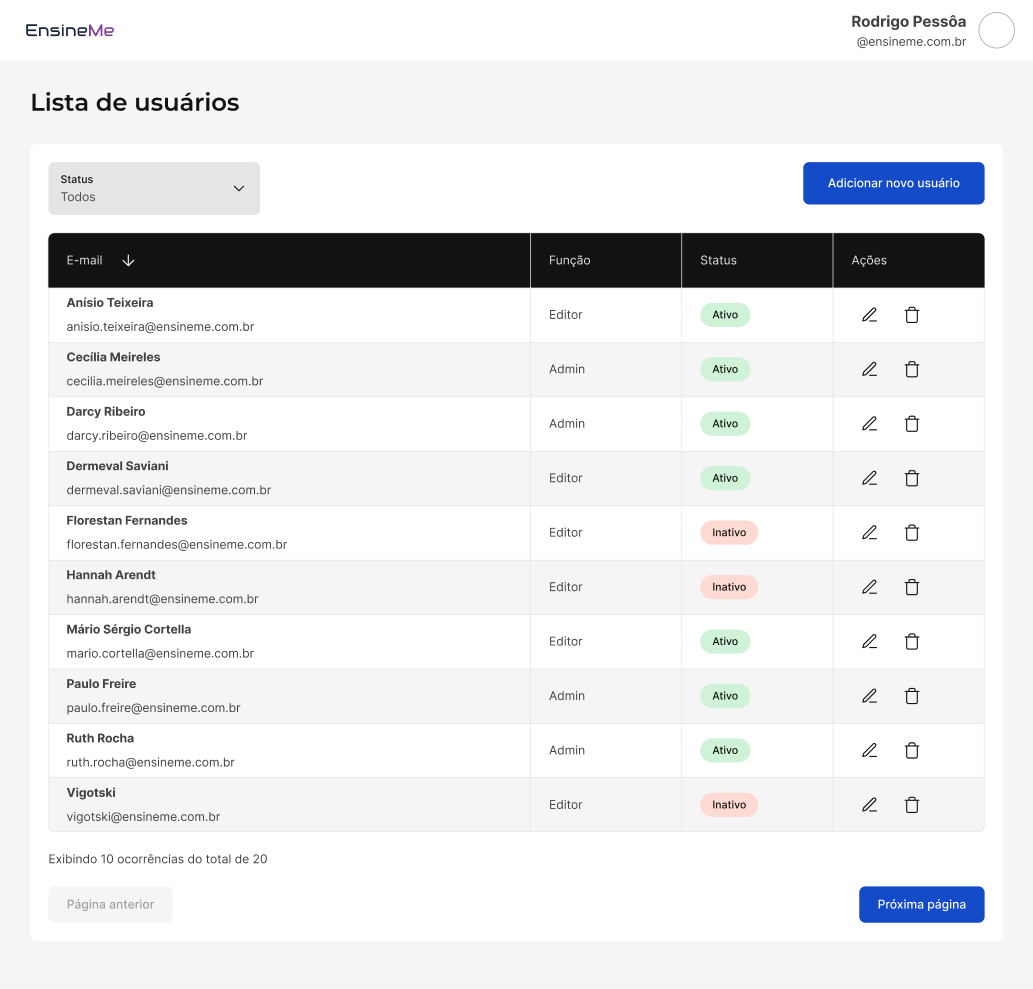Click the chevron in the Status filter
Image resolution: width=1033 pixels, height=989 pixels.
pos(239,188)
